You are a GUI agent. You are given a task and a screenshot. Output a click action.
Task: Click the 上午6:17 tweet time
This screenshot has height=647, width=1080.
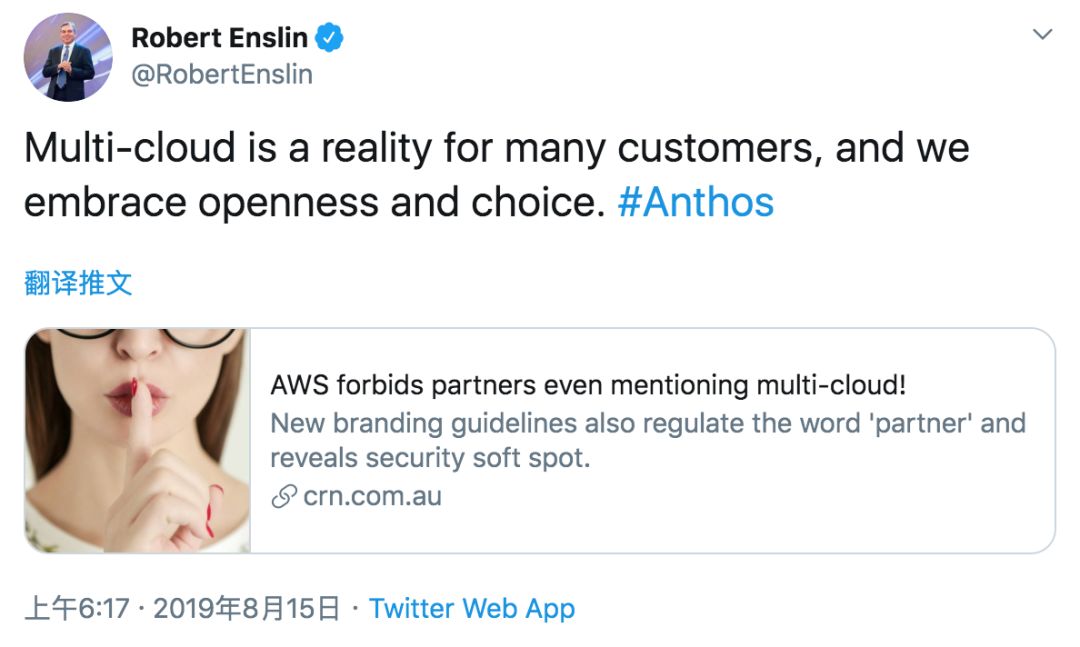[x=76, y=608]
